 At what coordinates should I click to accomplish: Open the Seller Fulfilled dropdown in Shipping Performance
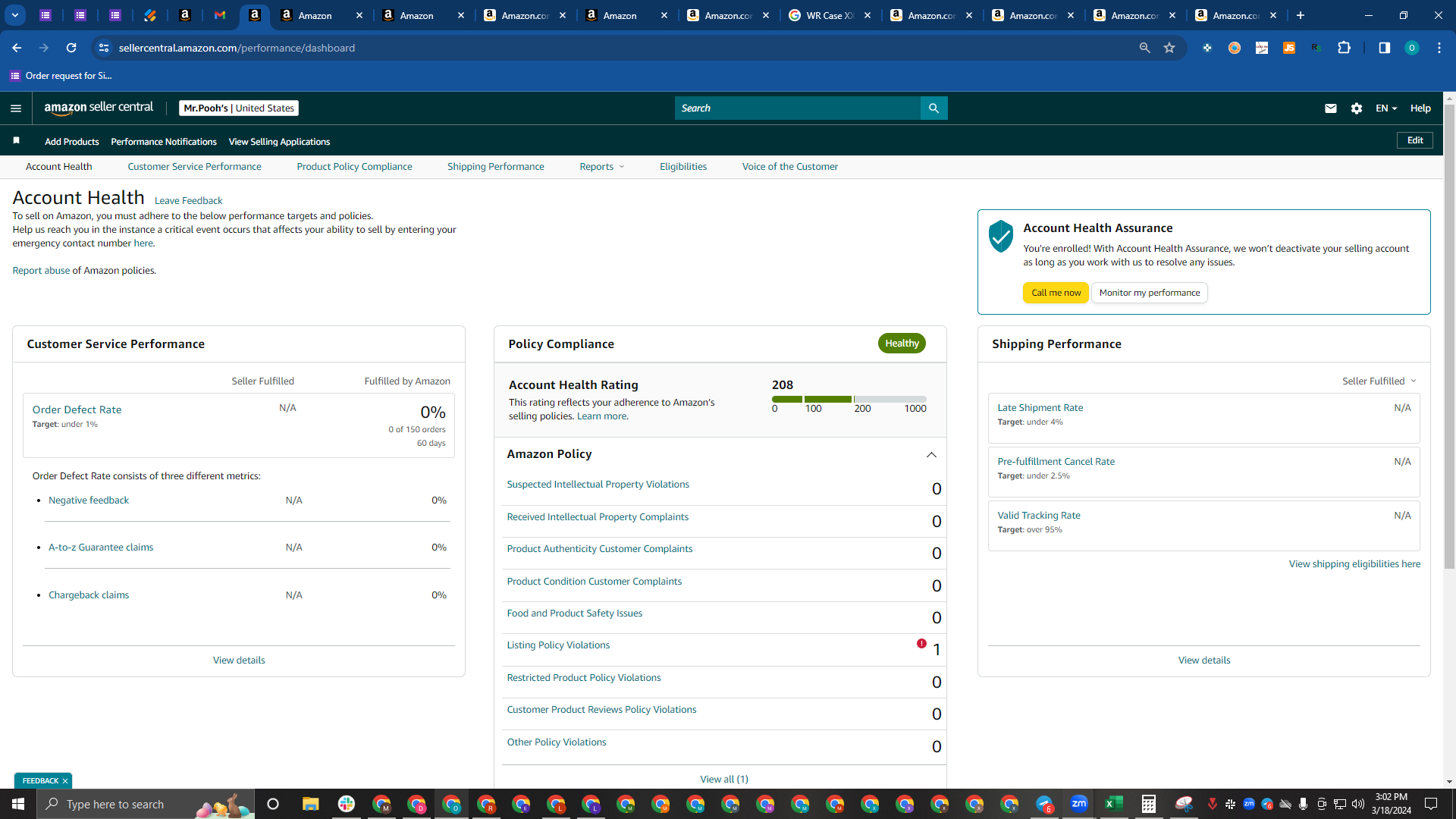(1379, 381)
